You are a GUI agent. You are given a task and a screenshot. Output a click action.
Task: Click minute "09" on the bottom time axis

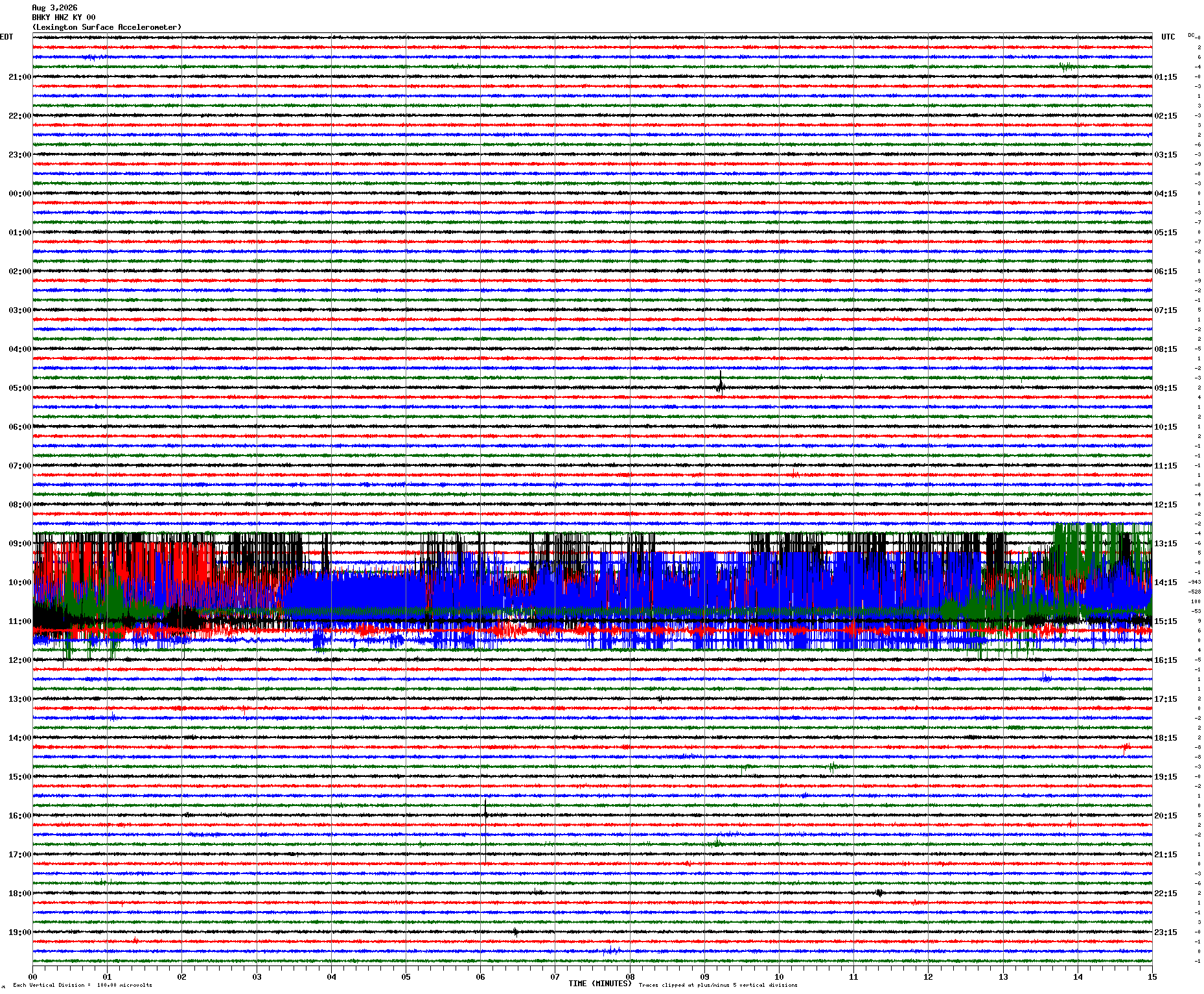(704, 977)
